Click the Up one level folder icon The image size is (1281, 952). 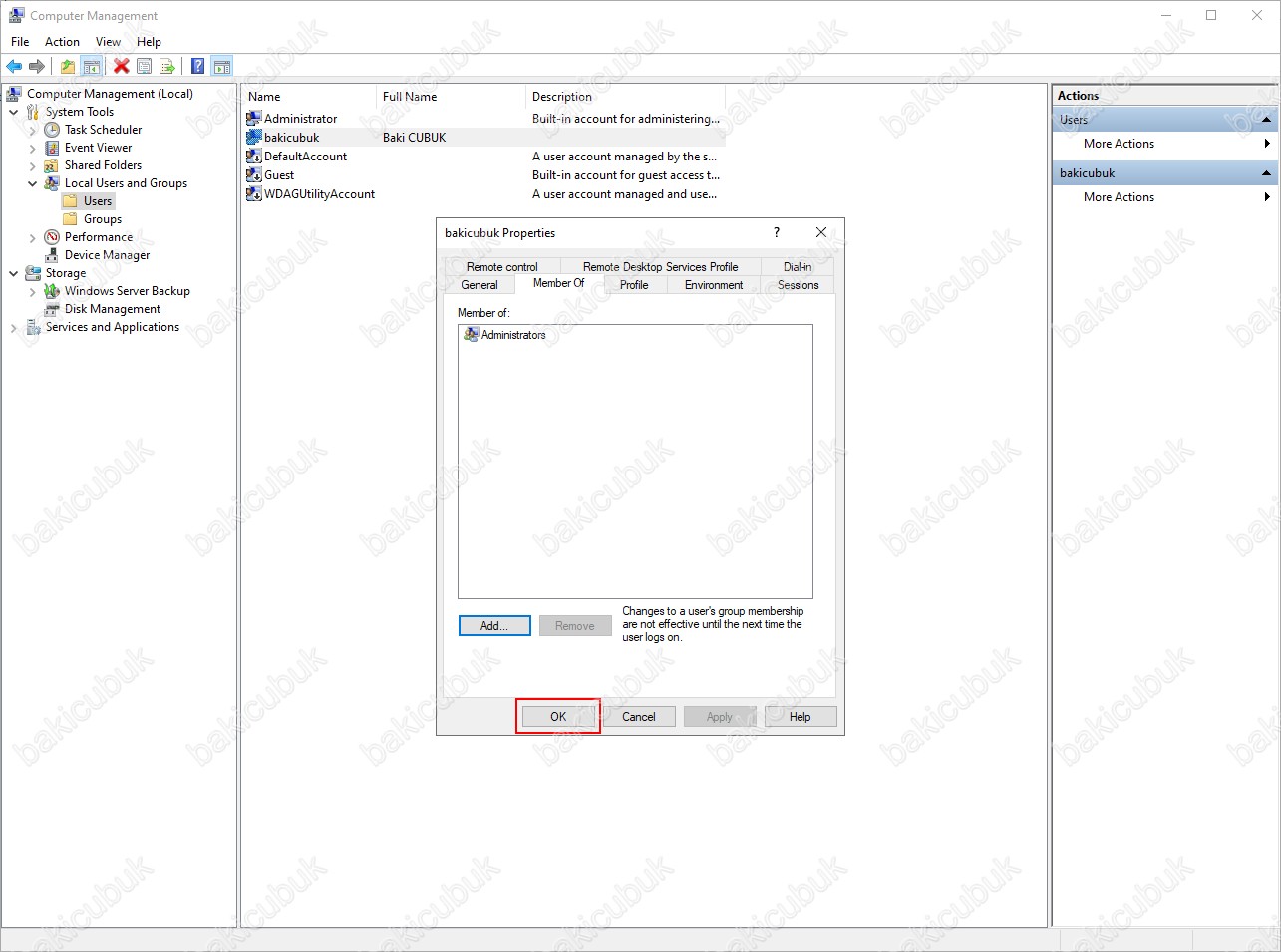67,67
